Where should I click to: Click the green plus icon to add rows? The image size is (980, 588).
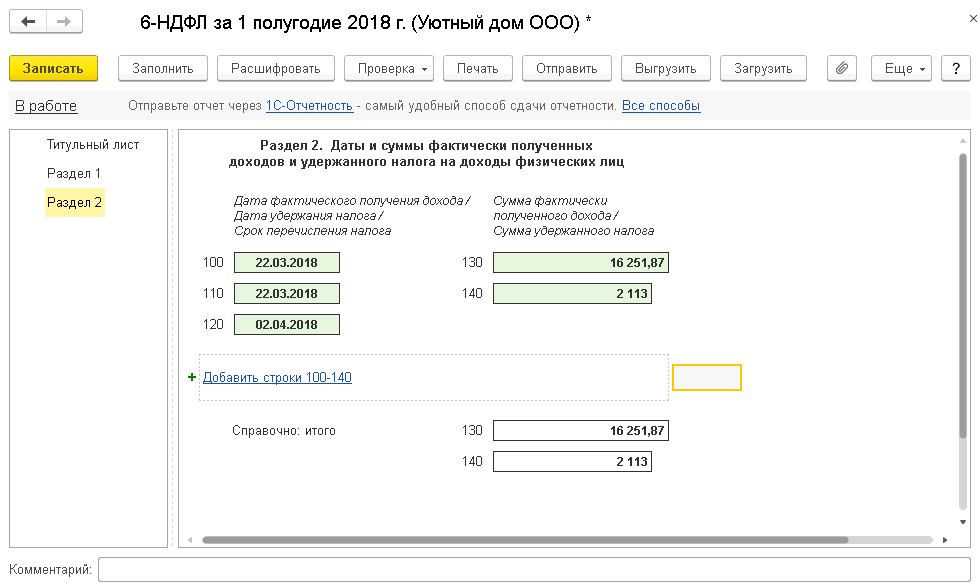(x=192, y=377)
